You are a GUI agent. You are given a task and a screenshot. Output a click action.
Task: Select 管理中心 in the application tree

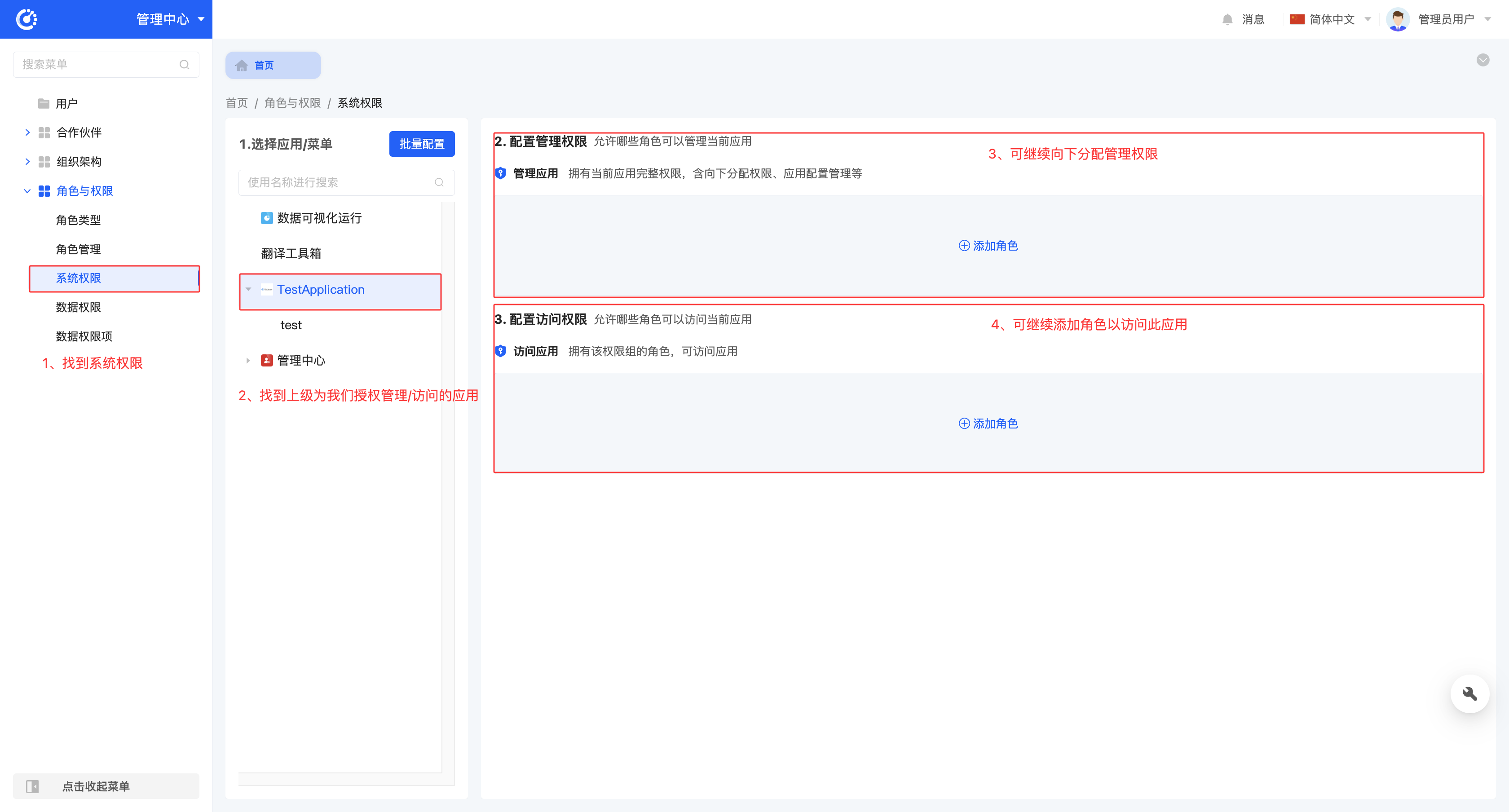[x=301, y=361]
